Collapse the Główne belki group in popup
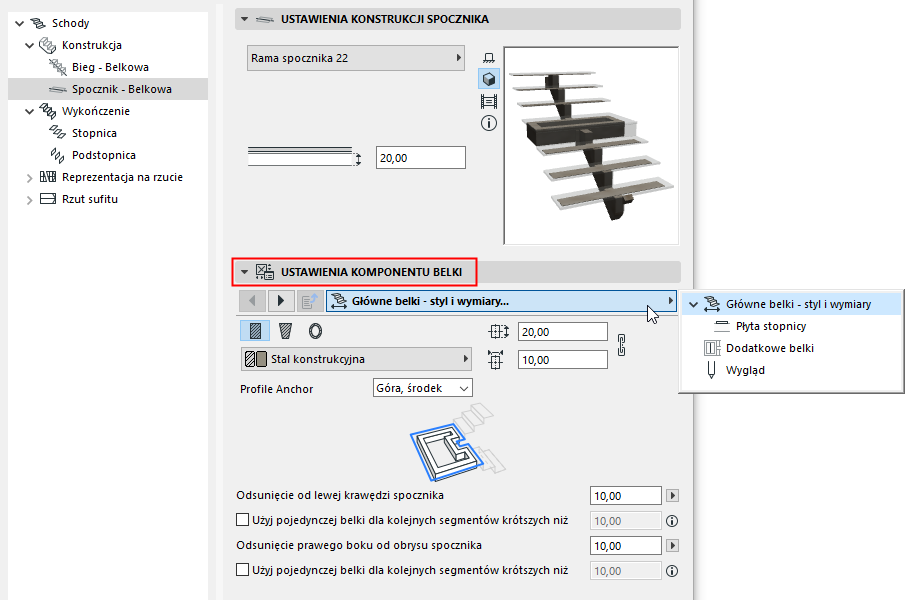 coord(693,305)
